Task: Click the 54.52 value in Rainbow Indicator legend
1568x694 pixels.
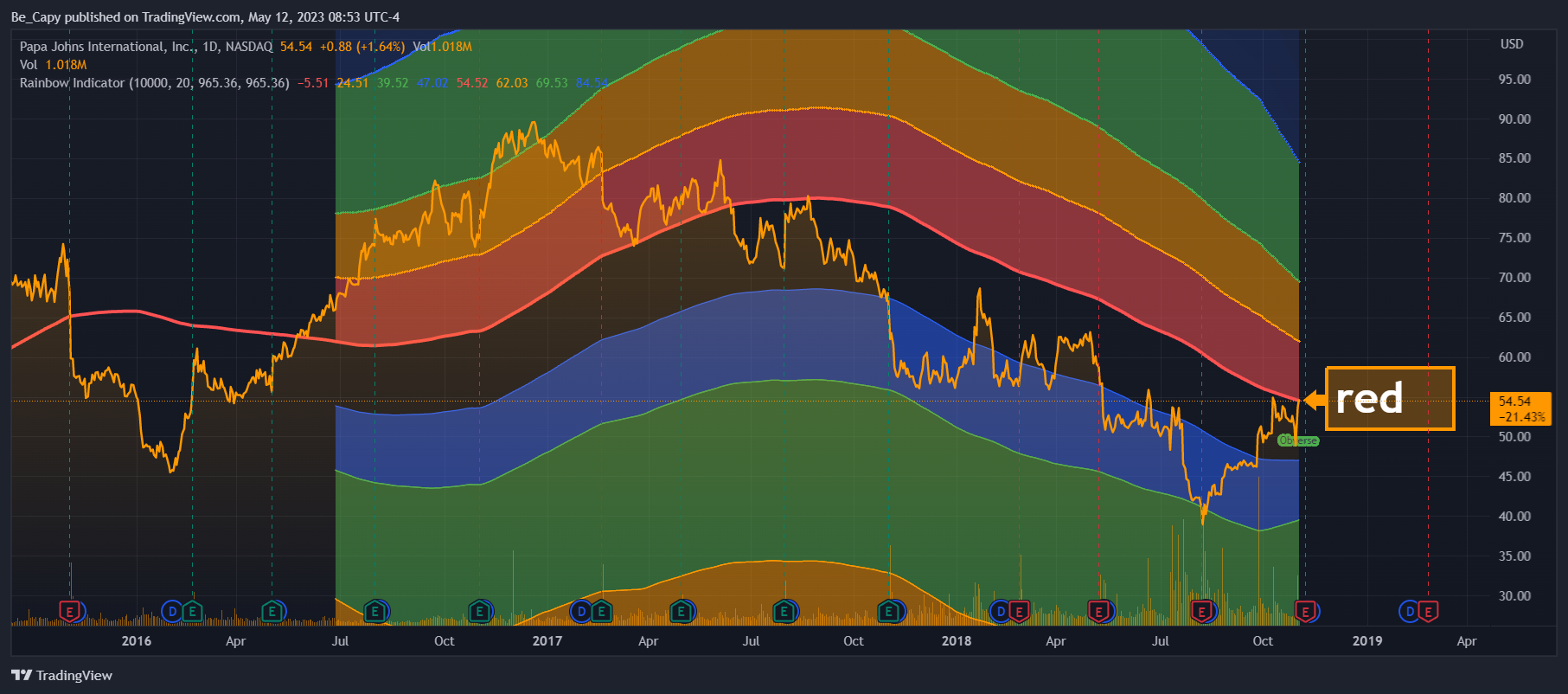Action: (472, 83)
